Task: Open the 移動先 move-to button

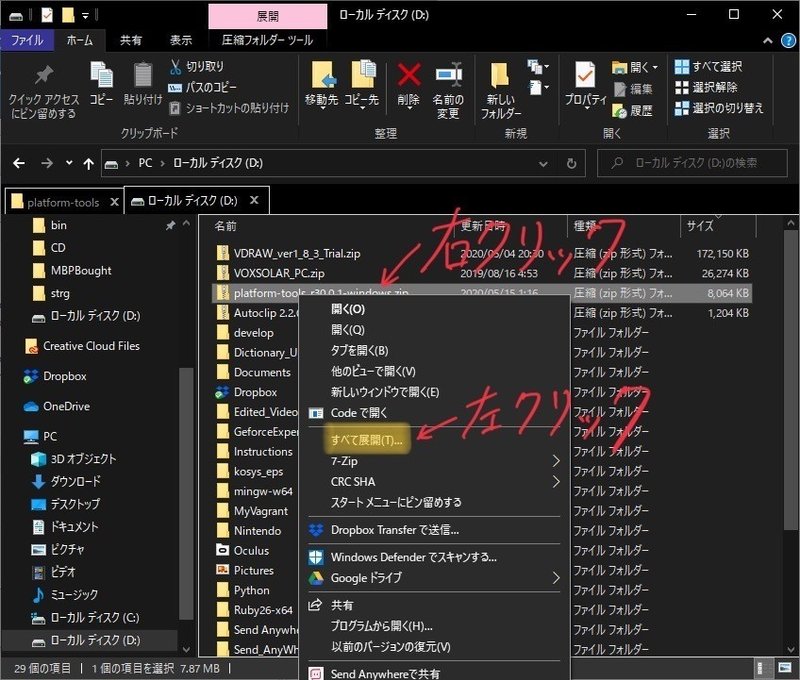Action: tap(321, 85)
